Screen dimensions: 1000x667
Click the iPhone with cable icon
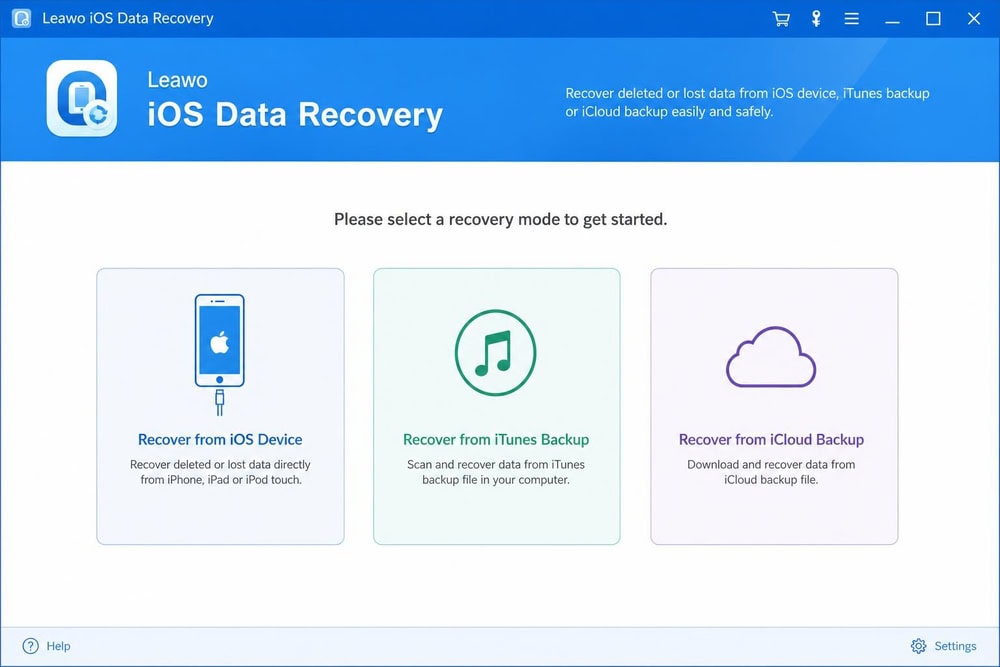pos(219,355)
